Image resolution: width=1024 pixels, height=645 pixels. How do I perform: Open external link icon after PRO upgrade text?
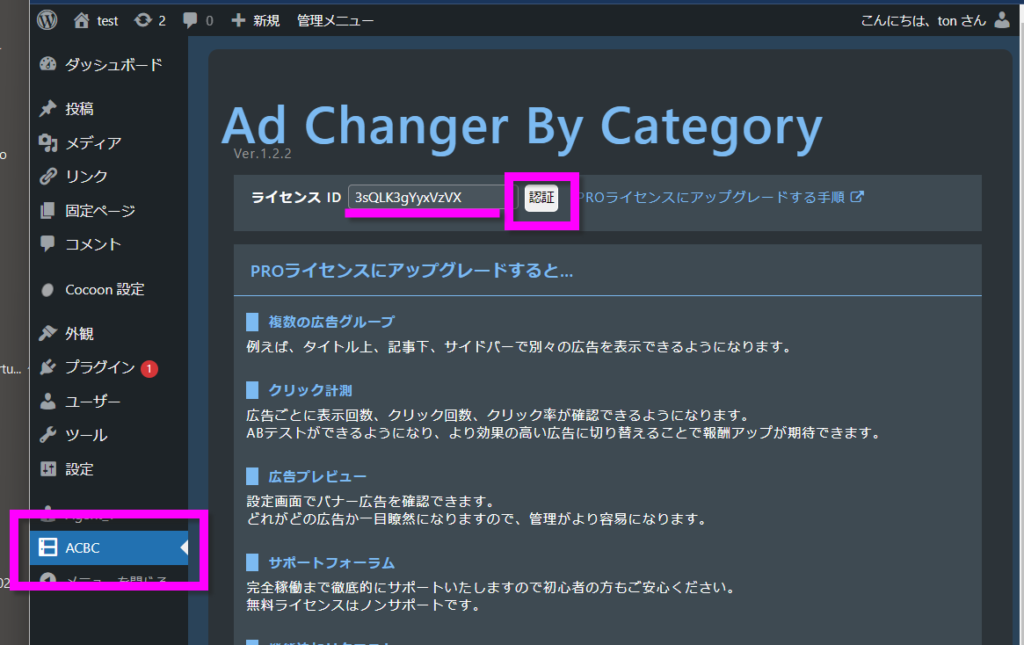point(857,197)
